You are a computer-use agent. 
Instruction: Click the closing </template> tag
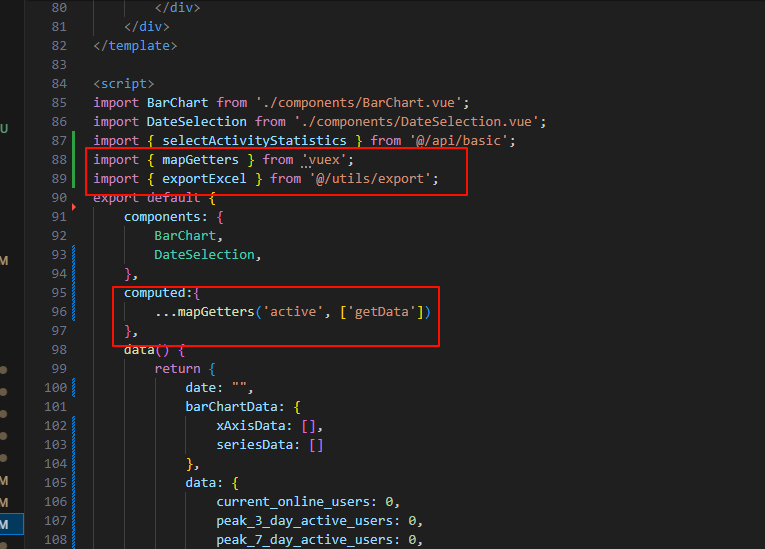tap(135, 45)
